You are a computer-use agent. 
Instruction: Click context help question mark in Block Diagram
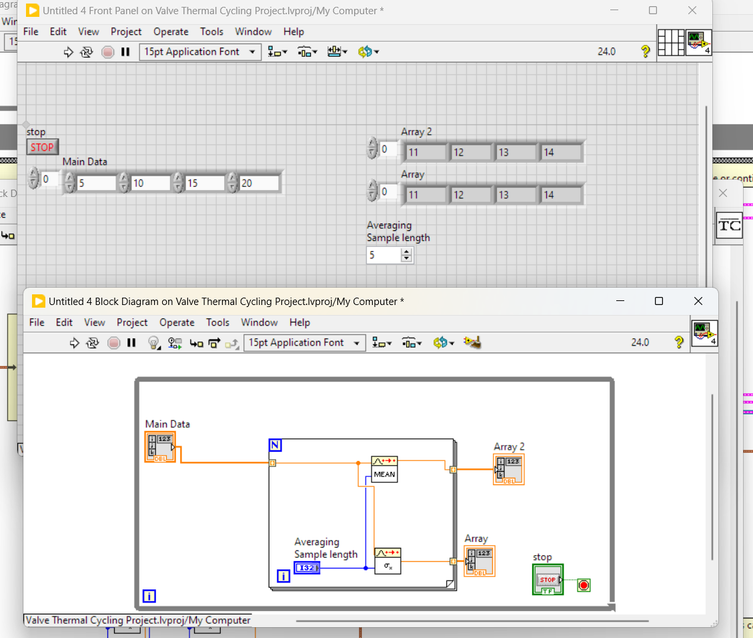pyautogui.click(x=679, y=342)
